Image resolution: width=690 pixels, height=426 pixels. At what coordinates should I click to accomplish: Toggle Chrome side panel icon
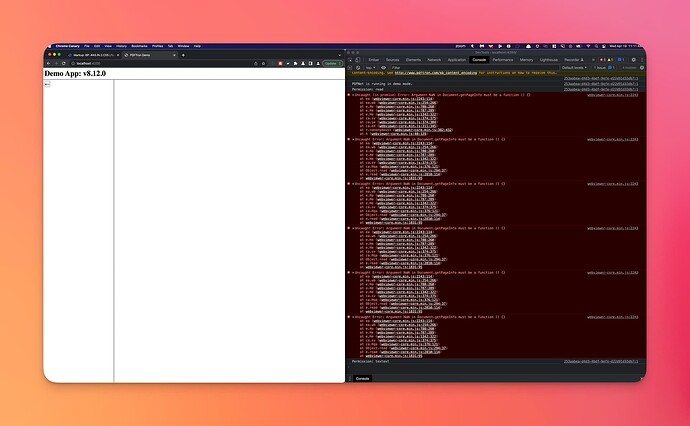click(x=311, y=63)
